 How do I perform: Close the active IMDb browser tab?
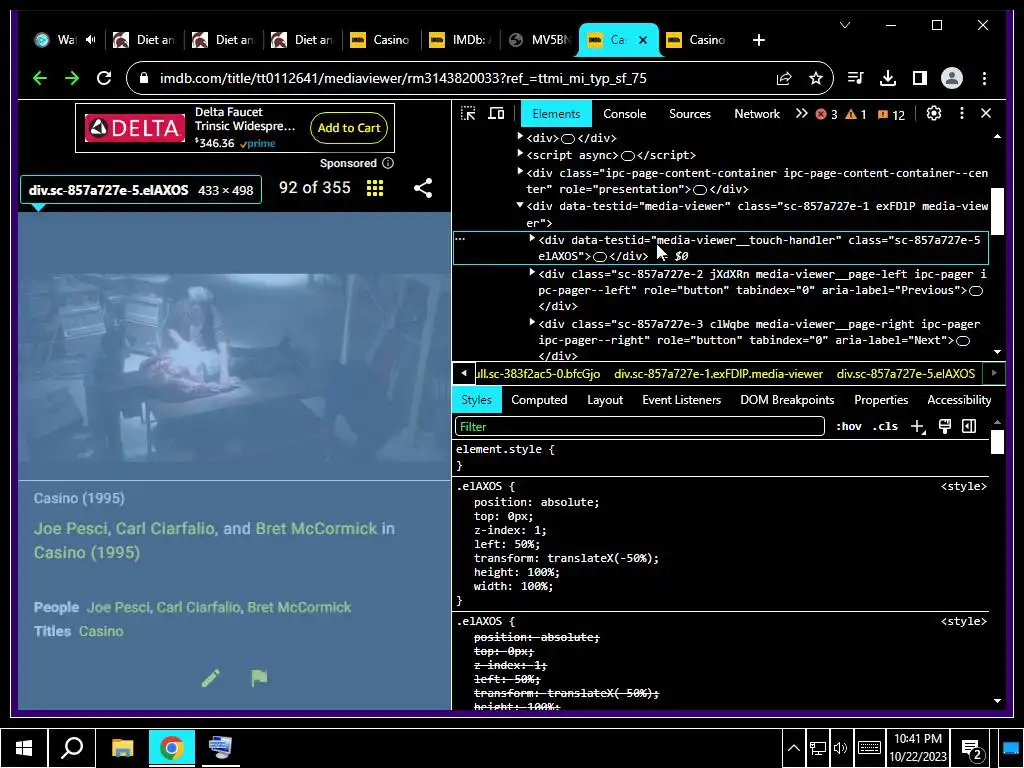pos(643,40)
